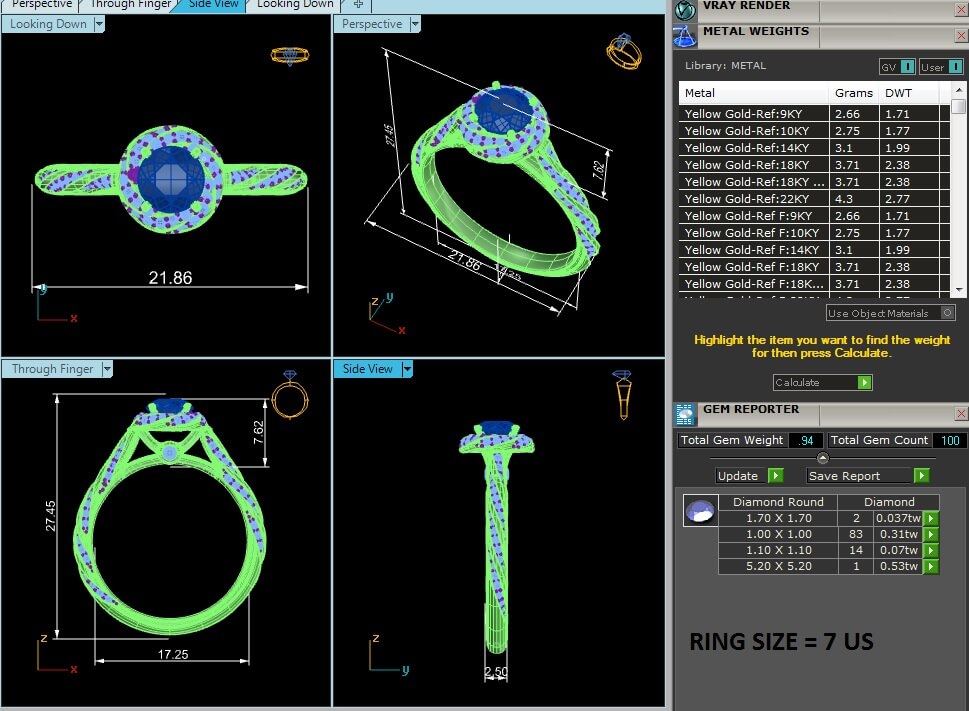
Task: Open the Through Finger viewport dropdown arrow
Action: coord(106,369)
